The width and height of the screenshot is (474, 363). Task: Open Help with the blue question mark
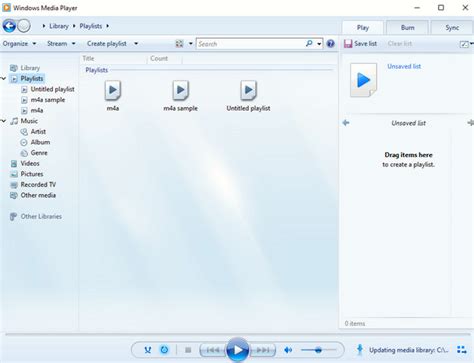click(330, 44)
